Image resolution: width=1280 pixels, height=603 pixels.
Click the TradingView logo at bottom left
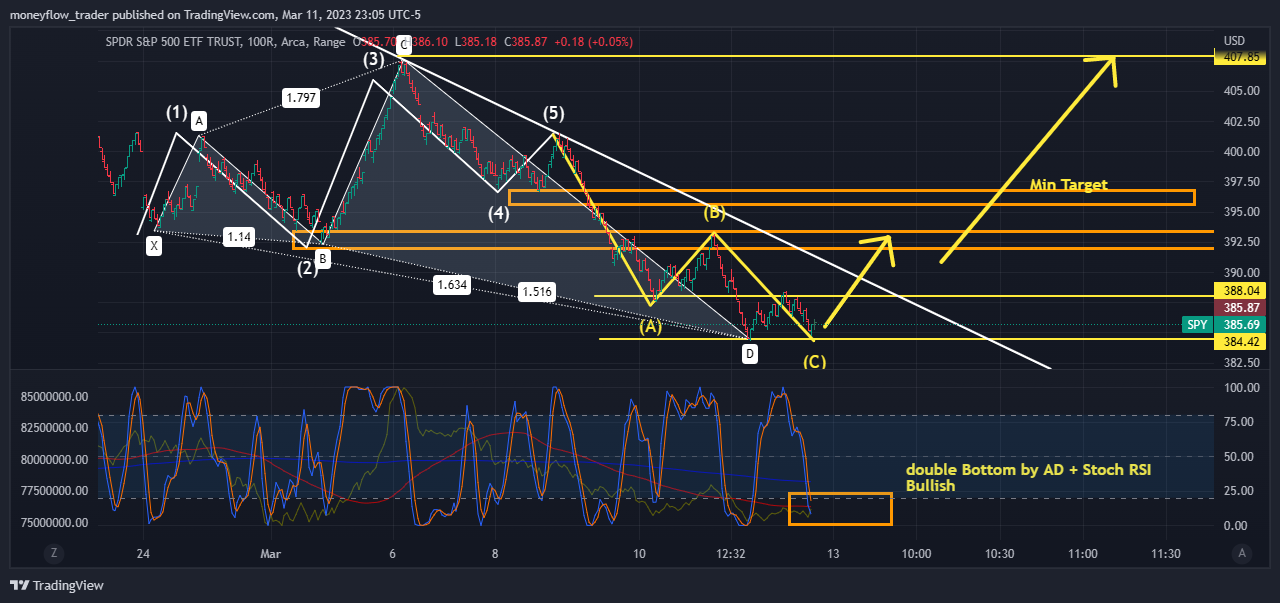57,585
